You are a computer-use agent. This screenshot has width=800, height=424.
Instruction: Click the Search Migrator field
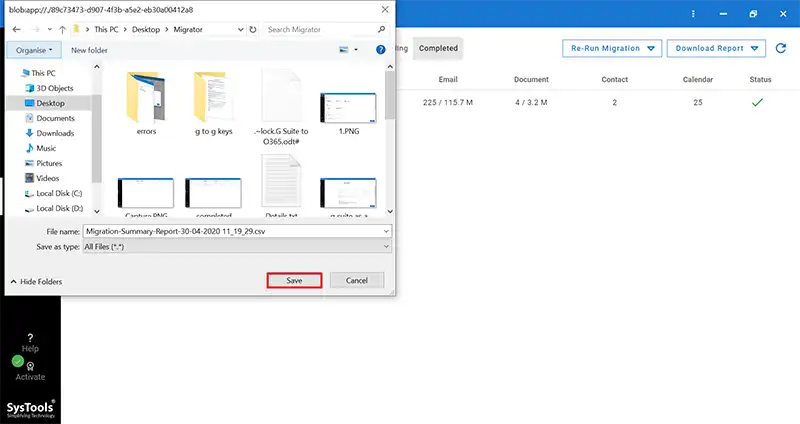[x=327, y=30]
